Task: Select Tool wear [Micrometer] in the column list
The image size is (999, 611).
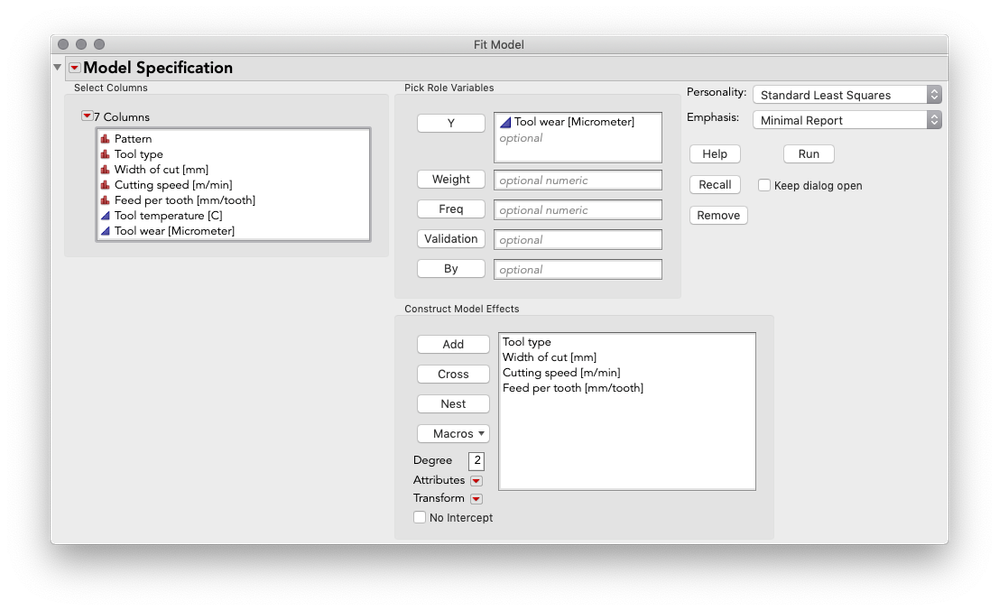Action: (x=174, y=231)
